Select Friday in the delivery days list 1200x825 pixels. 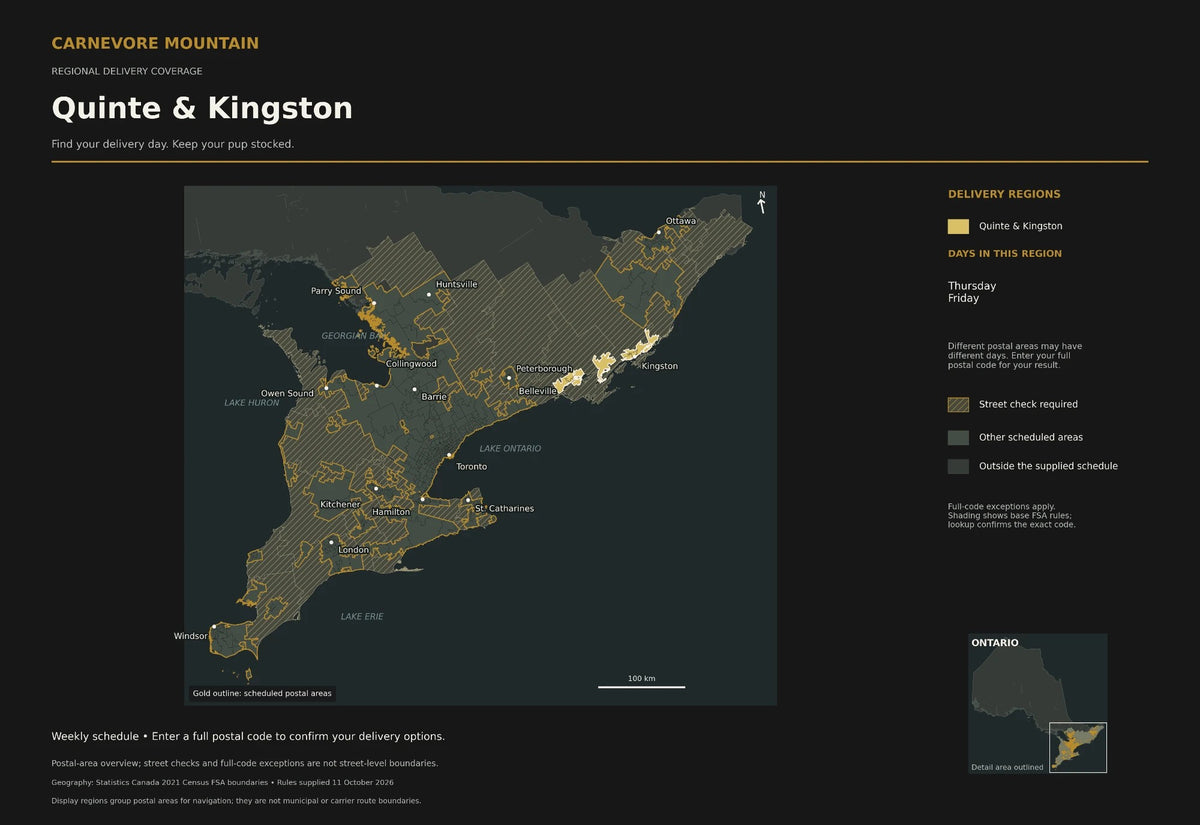point(964,298)
